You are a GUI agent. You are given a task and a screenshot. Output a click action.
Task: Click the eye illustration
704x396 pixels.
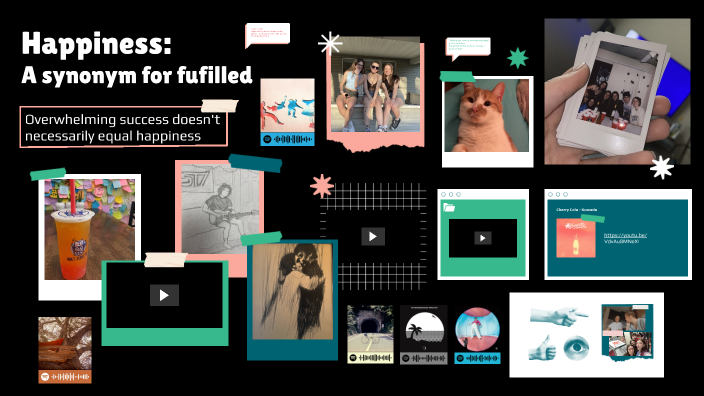[x=576, y=348]
